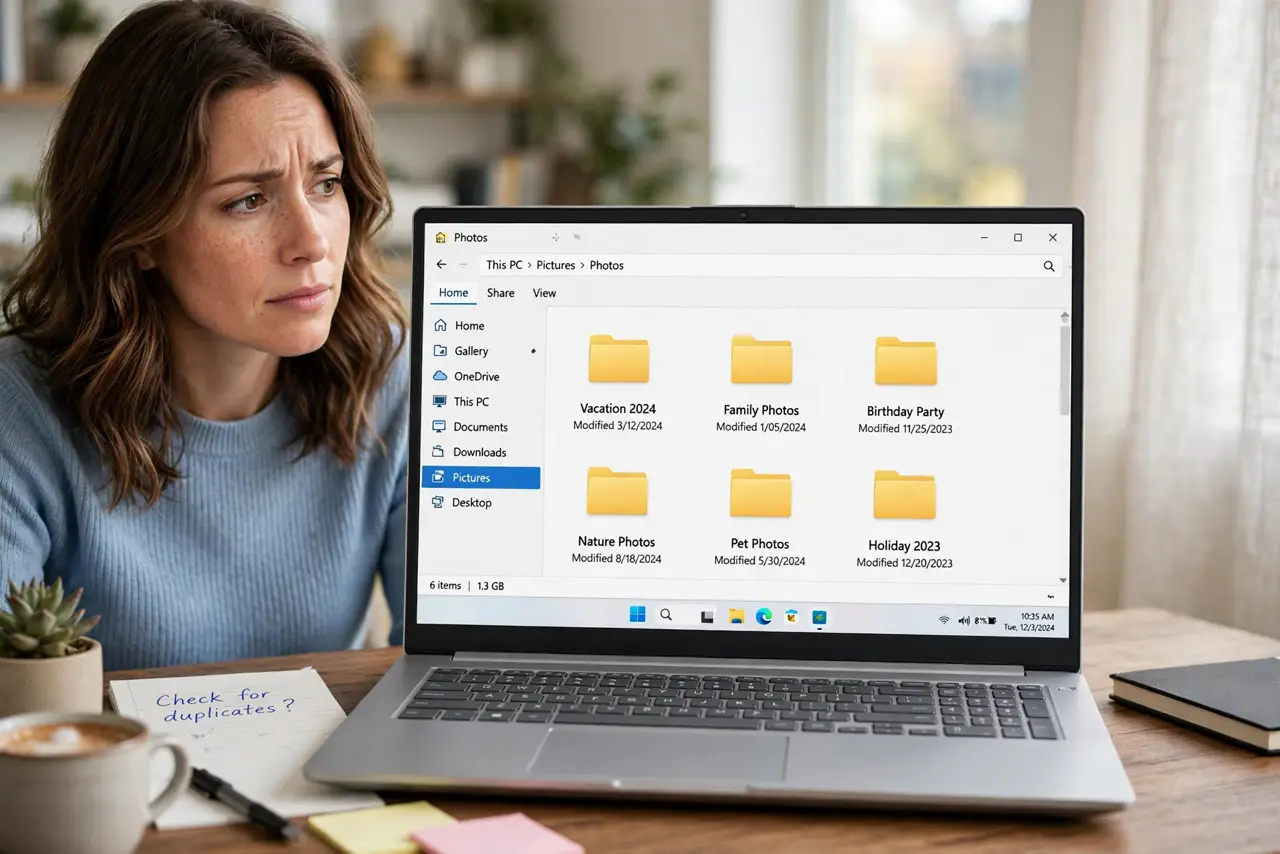Click the vertical scrollbar of file area
This screenshot has width=1280, height=854.
click(1065, 370)
